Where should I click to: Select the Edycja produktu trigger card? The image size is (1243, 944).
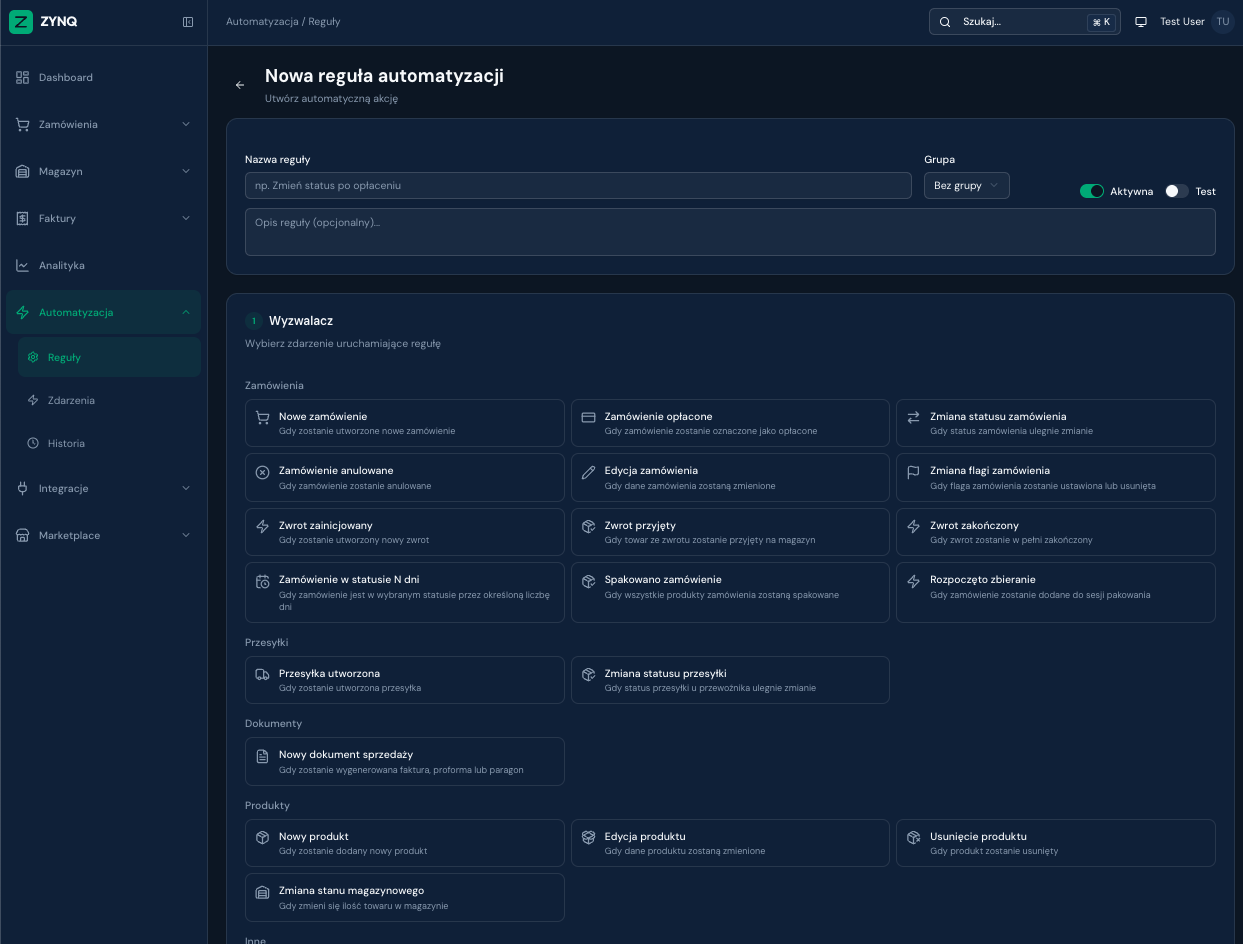[730, 843]
